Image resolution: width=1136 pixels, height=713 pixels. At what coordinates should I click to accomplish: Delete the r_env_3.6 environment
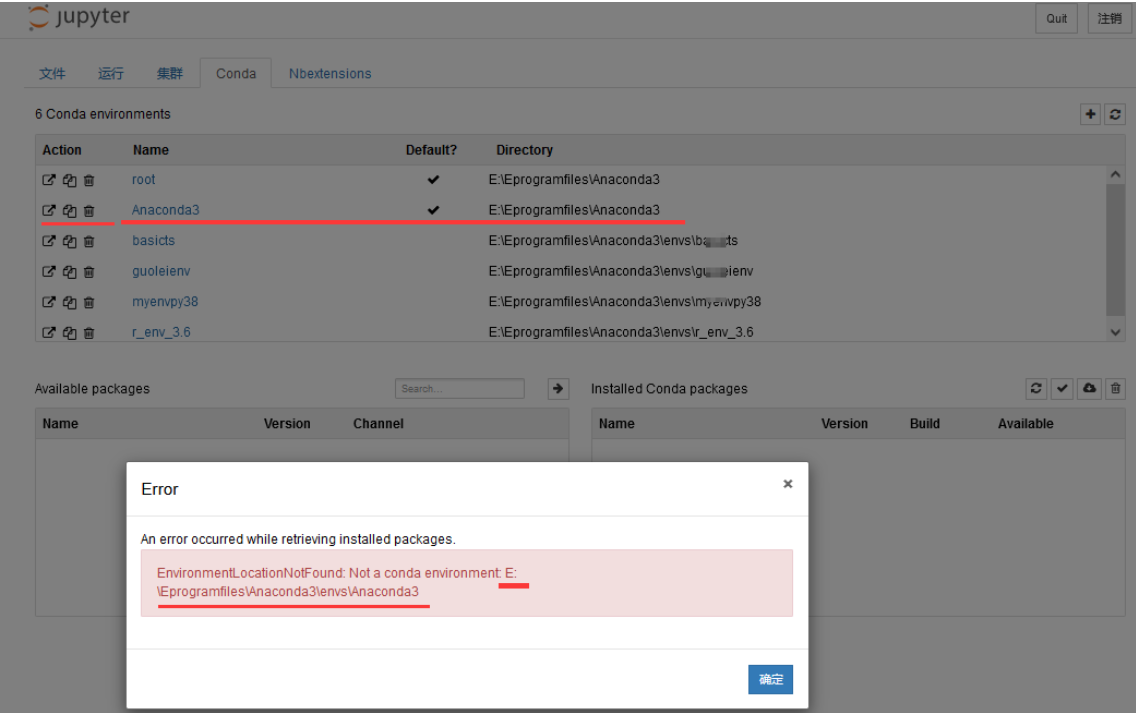(x=89, y=333)
